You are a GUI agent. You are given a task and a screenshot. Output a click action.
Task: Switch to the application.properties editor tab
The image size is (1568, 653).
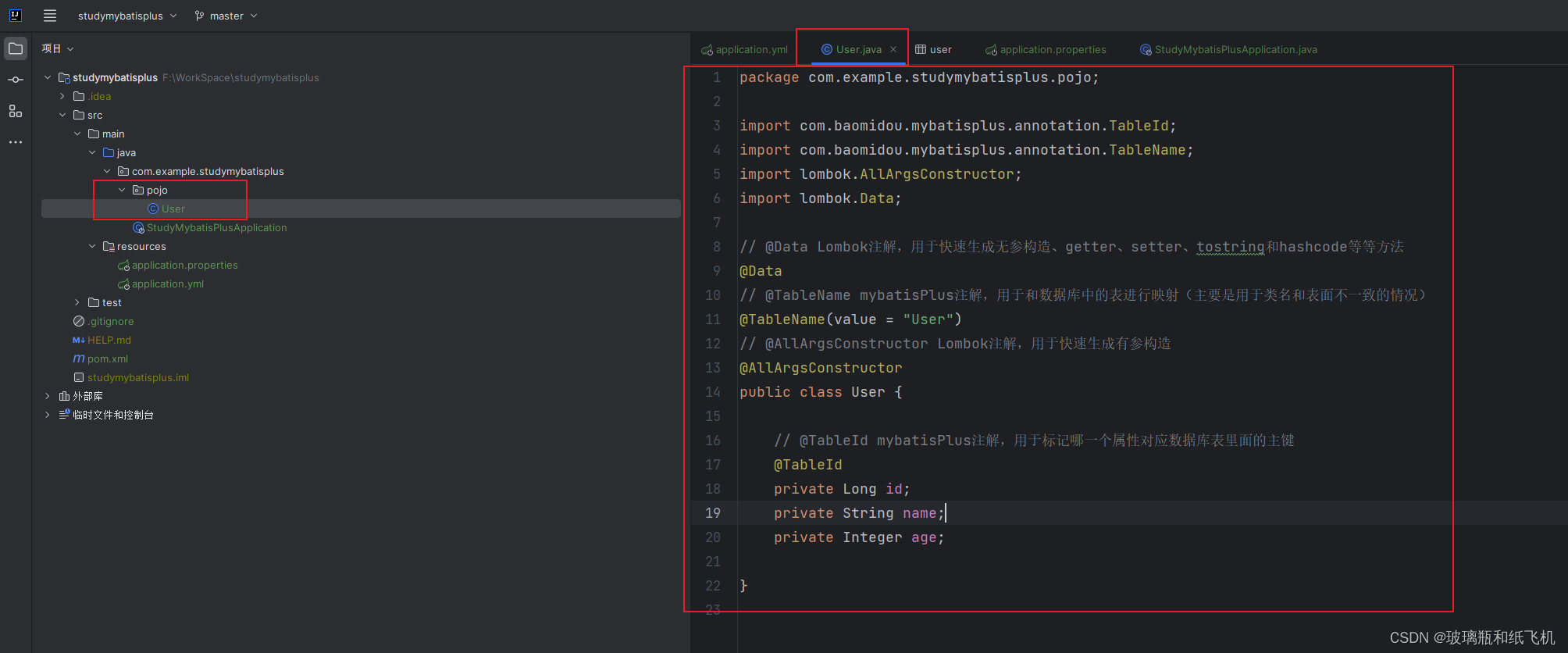coord(1046,49)
